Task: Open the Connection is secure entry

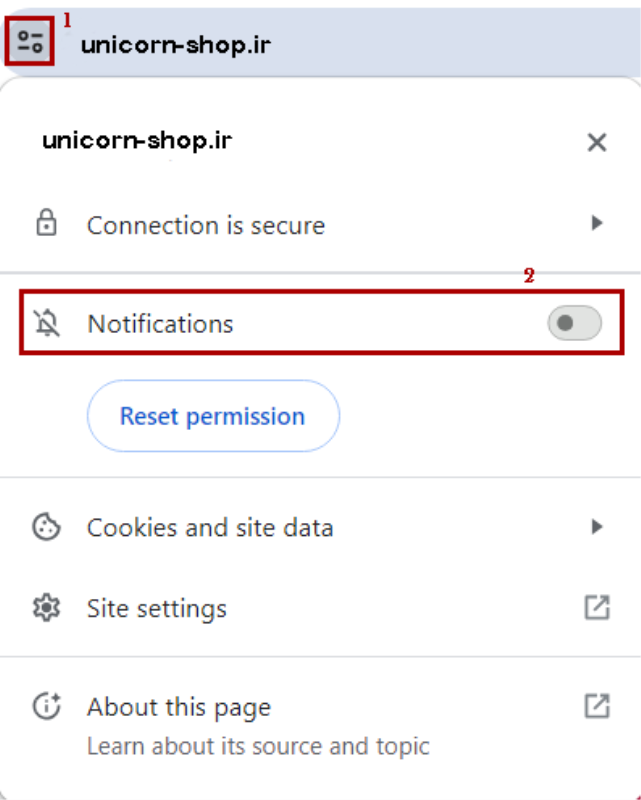Action: [206, 225]
